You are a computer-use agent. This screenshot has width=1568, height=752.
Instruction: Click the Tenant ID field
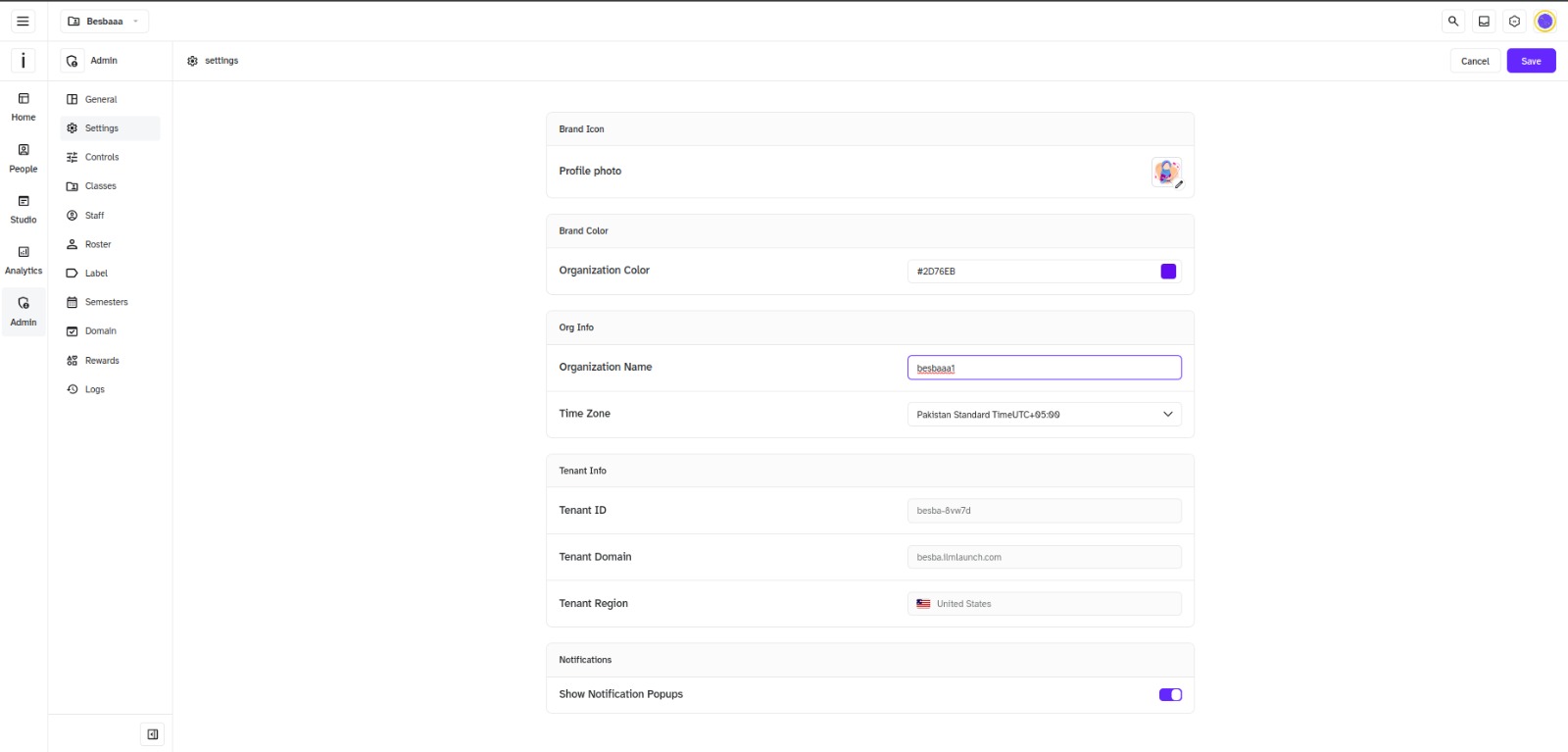pyautogui.click(x=1045, y=511)
